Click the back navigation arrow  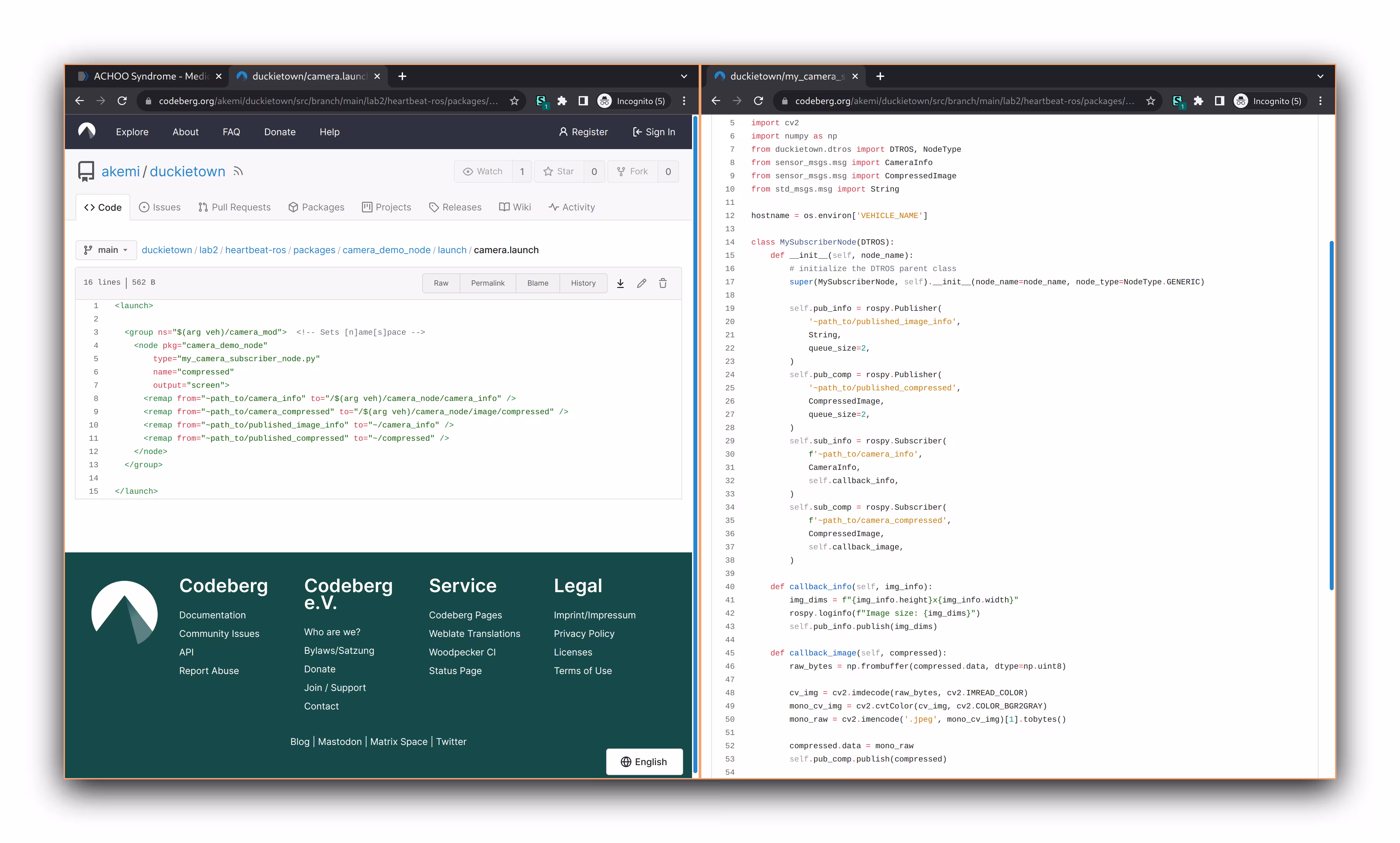click(79, 100)
